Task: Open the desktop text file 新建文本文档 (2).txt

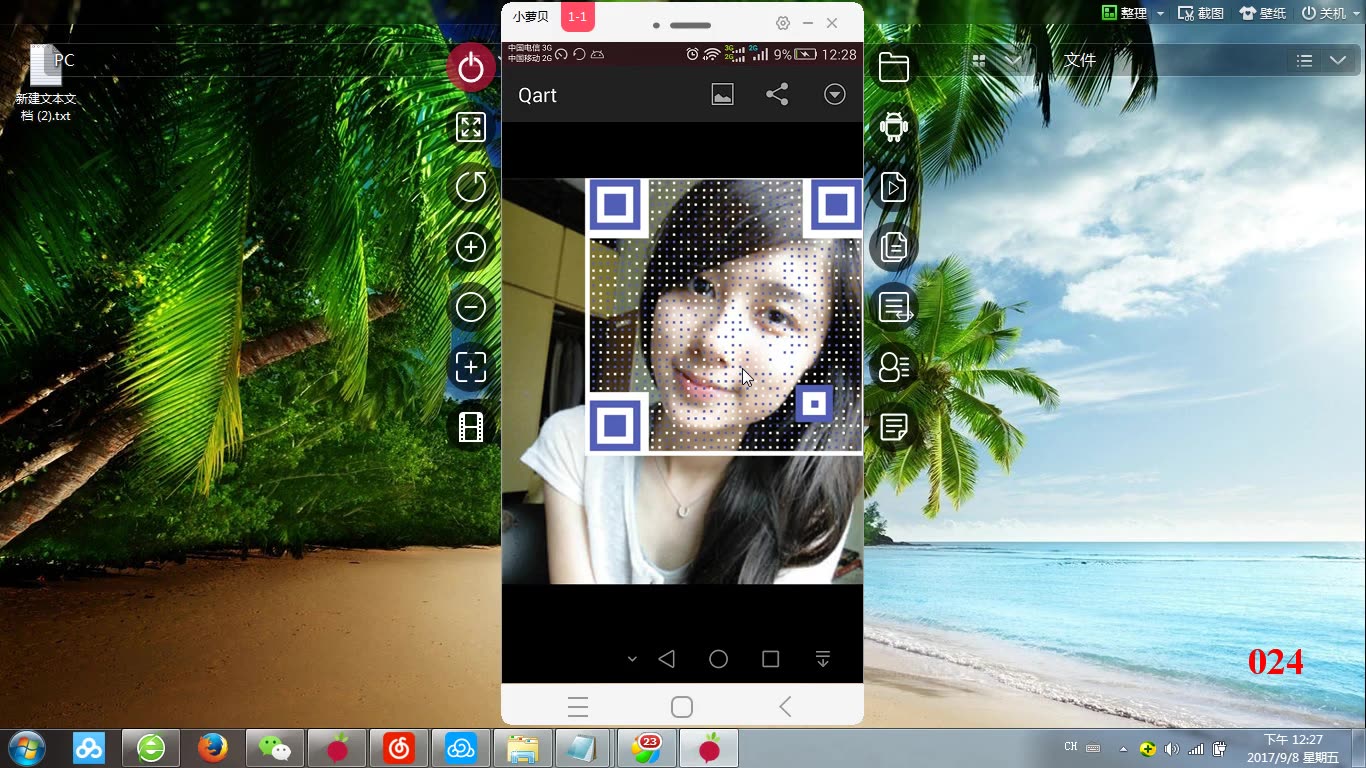Action: click(x=46, y=83)
